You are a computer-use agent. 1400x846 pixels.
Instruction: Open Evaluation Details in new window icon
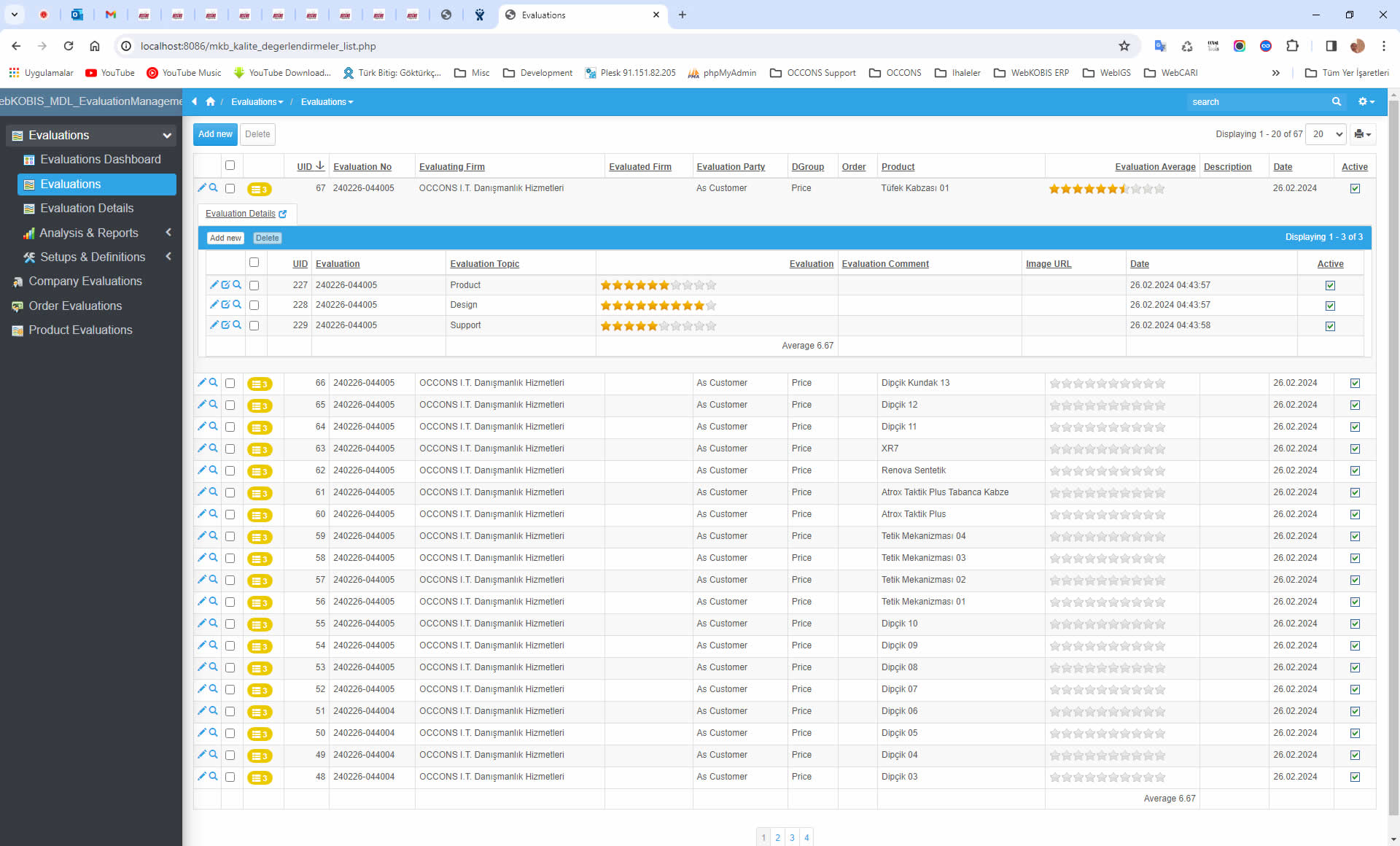click(283, 214)
